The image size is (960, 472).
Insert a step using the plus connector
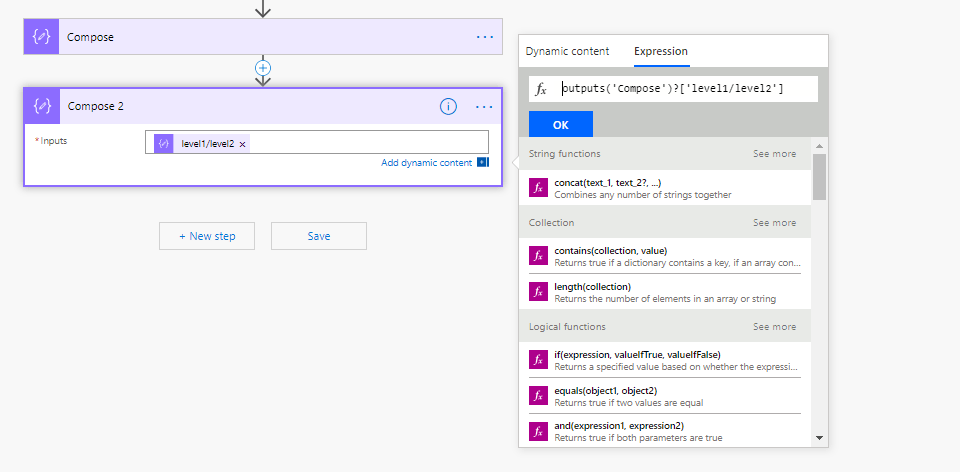[263, 68]
